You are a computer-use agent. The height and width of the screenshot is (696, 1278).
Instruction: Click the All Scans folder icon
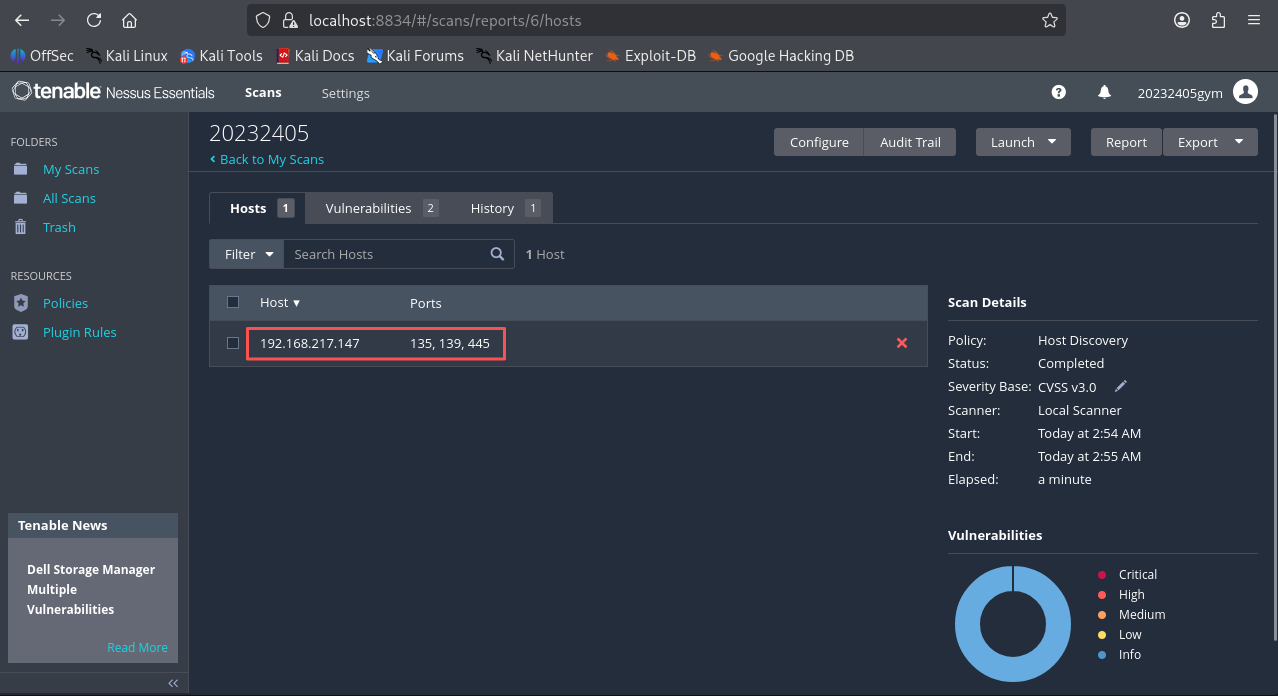click(20, 198)
